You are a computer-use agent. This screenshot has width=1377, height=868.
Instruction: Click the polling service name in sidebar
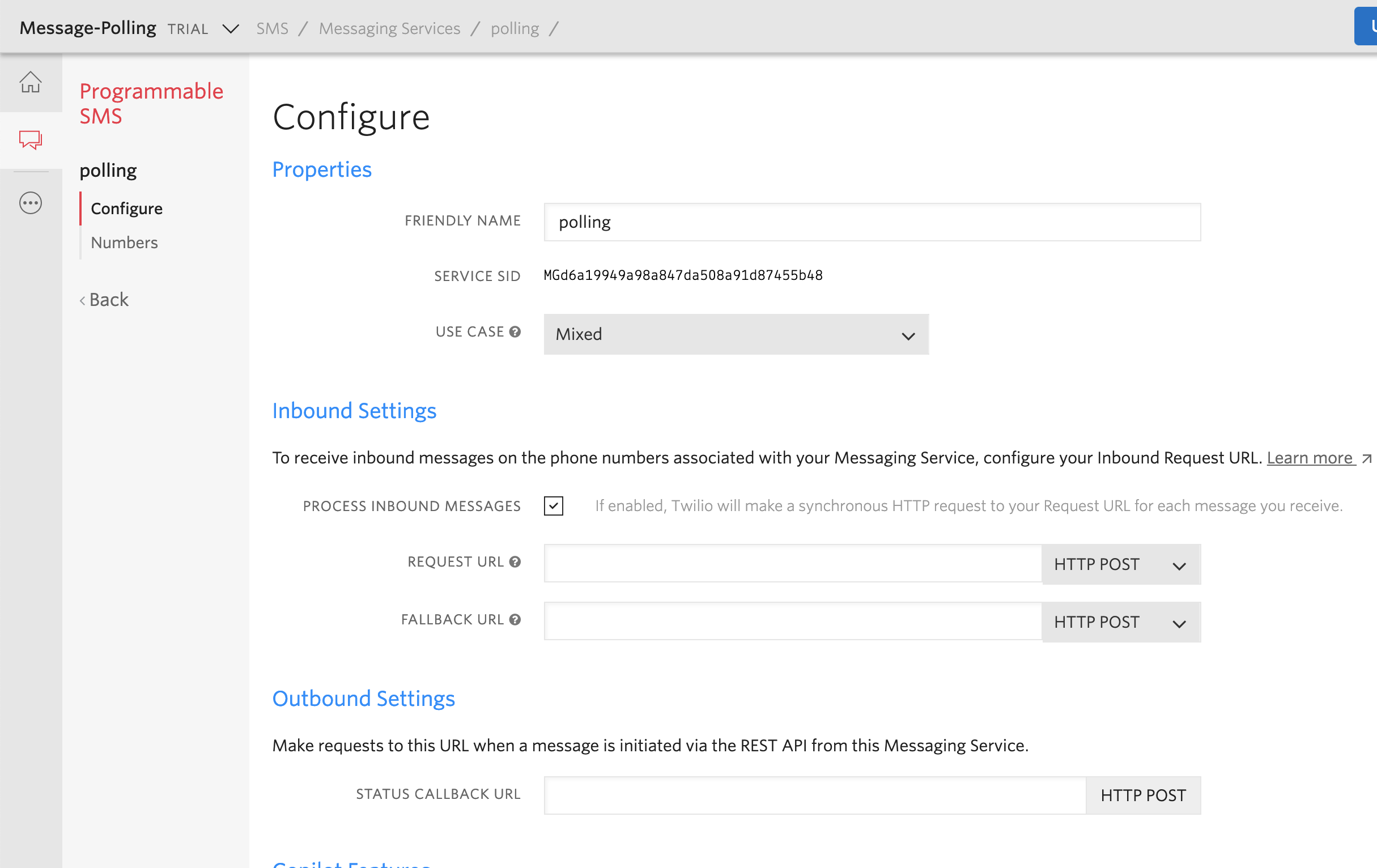click(108, 170)
